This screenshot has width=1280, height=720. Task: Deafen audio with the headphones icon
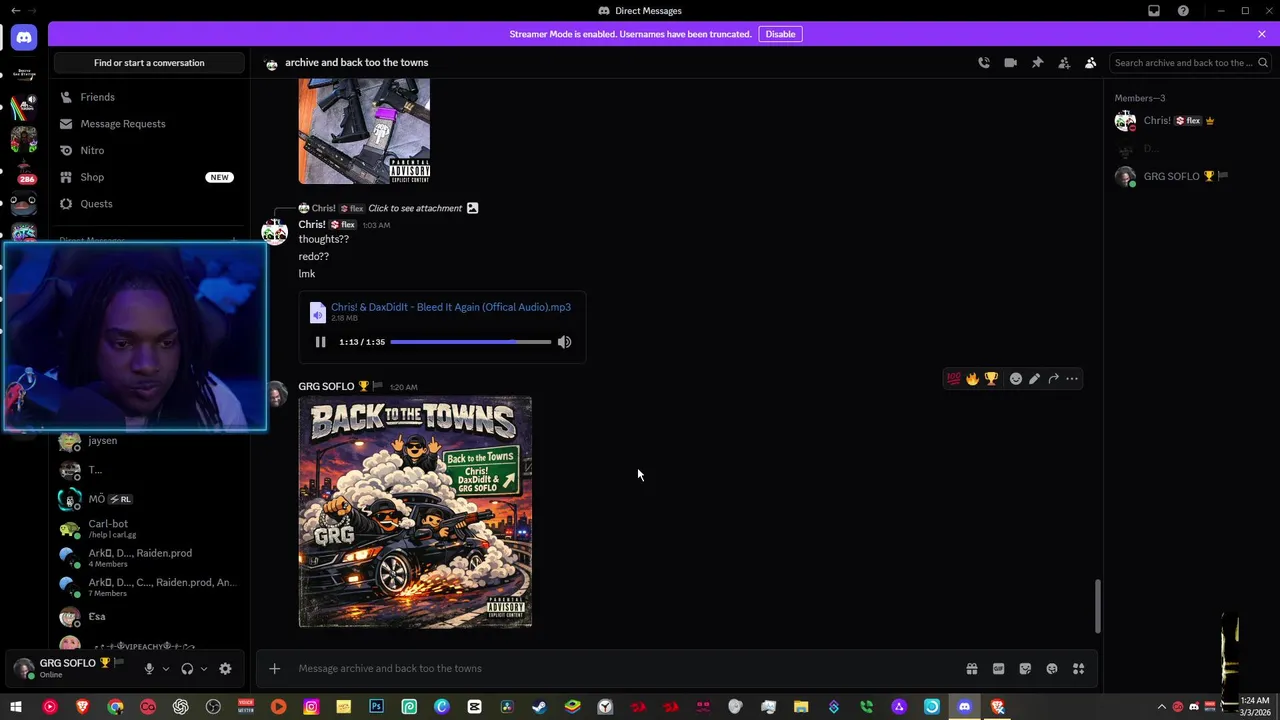tap(187, 669)
